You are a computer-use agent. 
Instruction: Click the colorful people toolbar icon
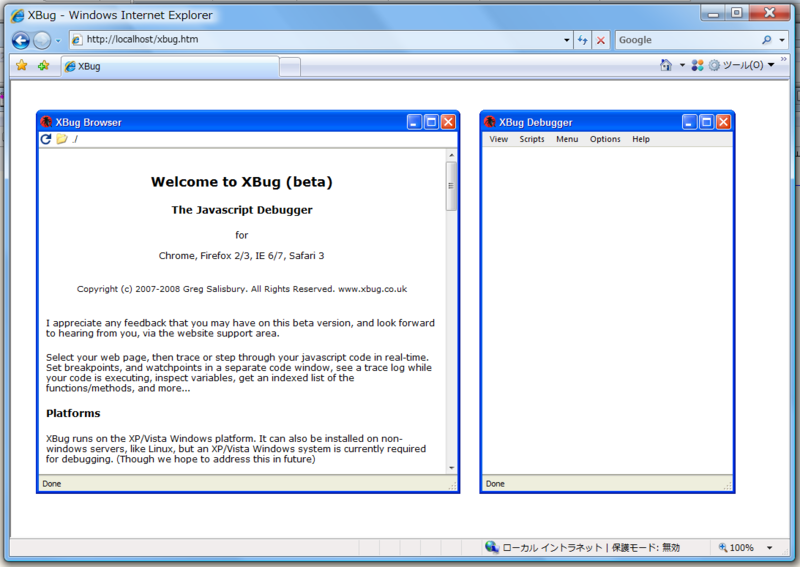(x=697, y=65)
